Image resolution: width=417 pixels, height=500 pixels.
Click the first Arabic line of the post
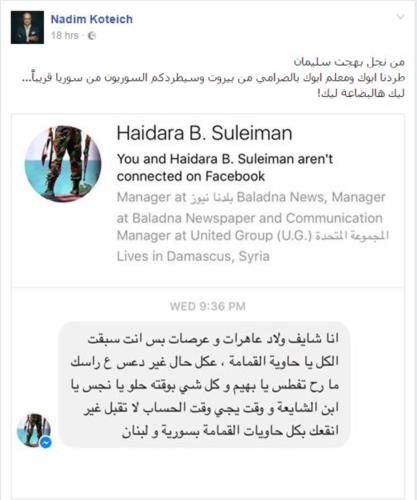click(349, 62)
